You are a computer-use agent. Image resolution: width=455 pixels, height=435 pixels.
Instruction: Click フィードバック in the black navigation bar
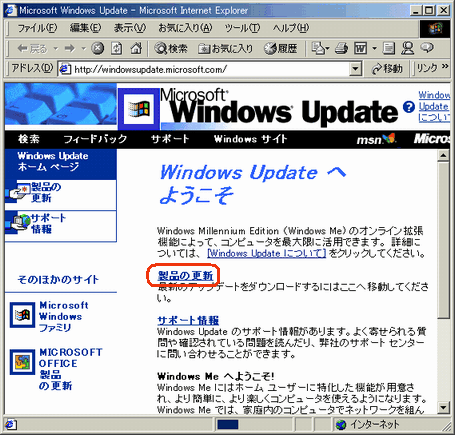point(95,139)
